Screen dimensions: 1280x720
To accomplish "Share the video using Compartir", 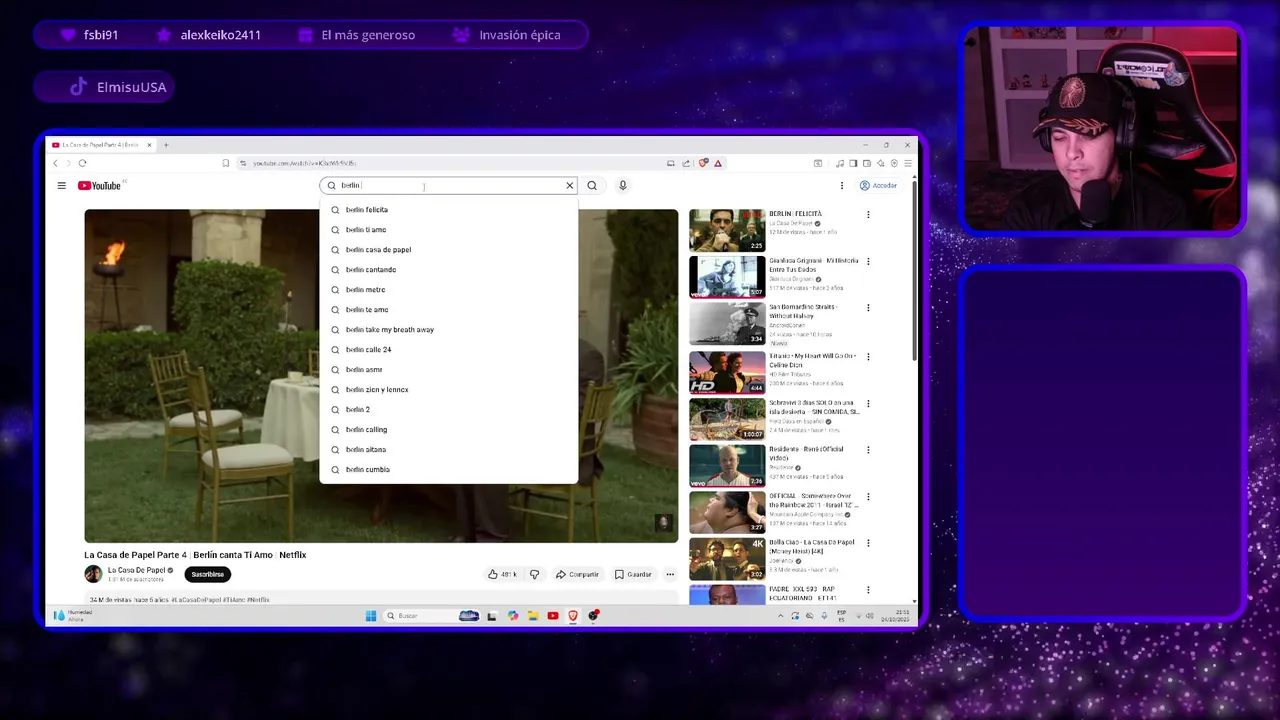I will [x=577, y=574].
